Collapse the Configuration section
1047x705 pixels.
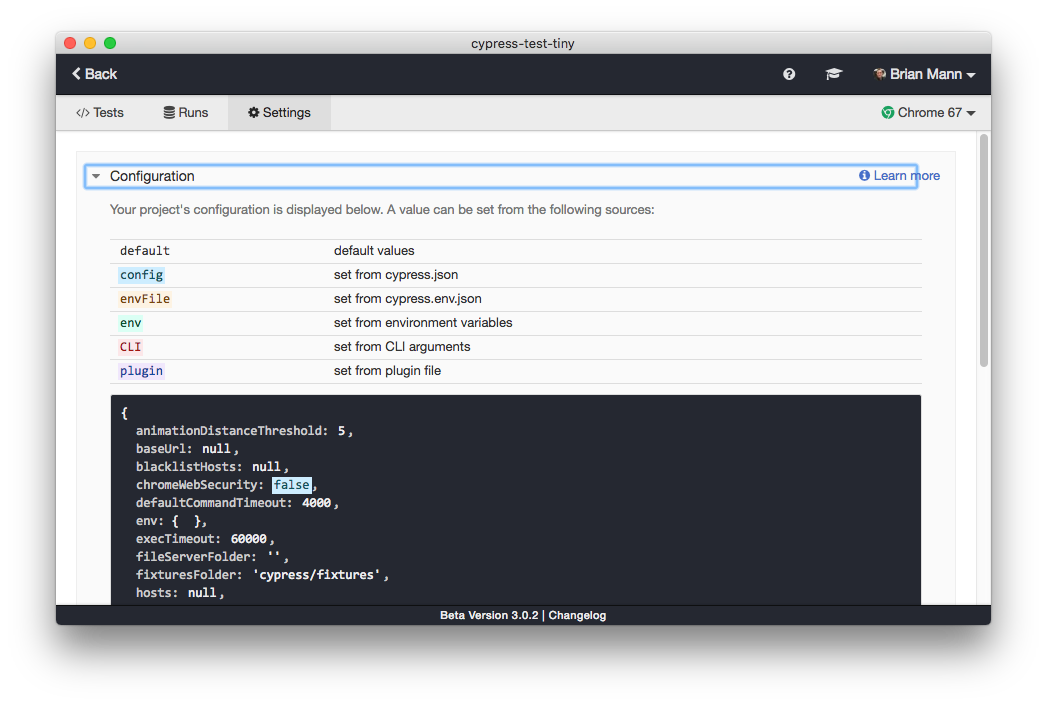(x=96, y=176)
